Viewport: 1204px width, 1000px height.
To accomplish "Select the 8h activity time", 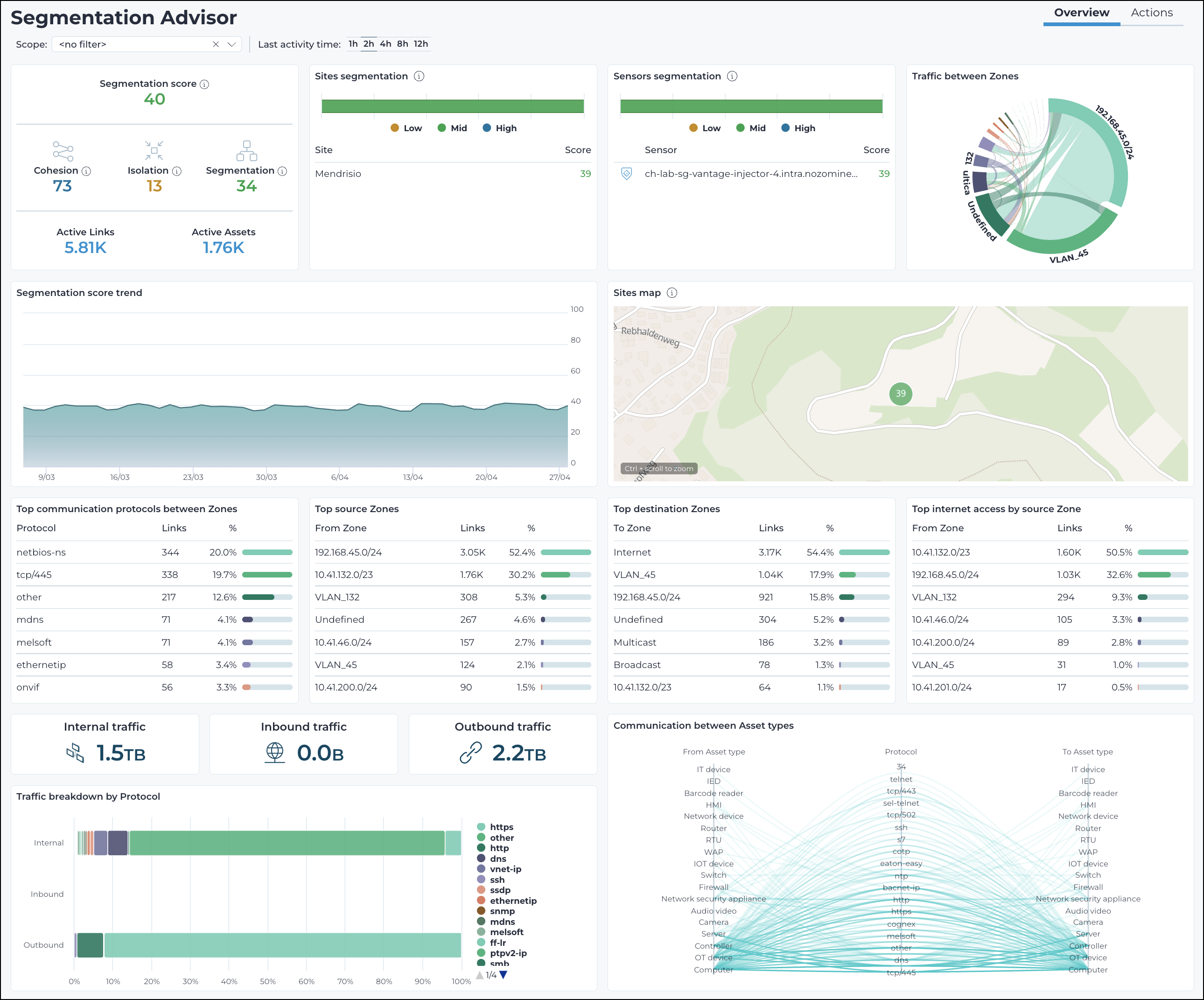I will pos(402,43).
